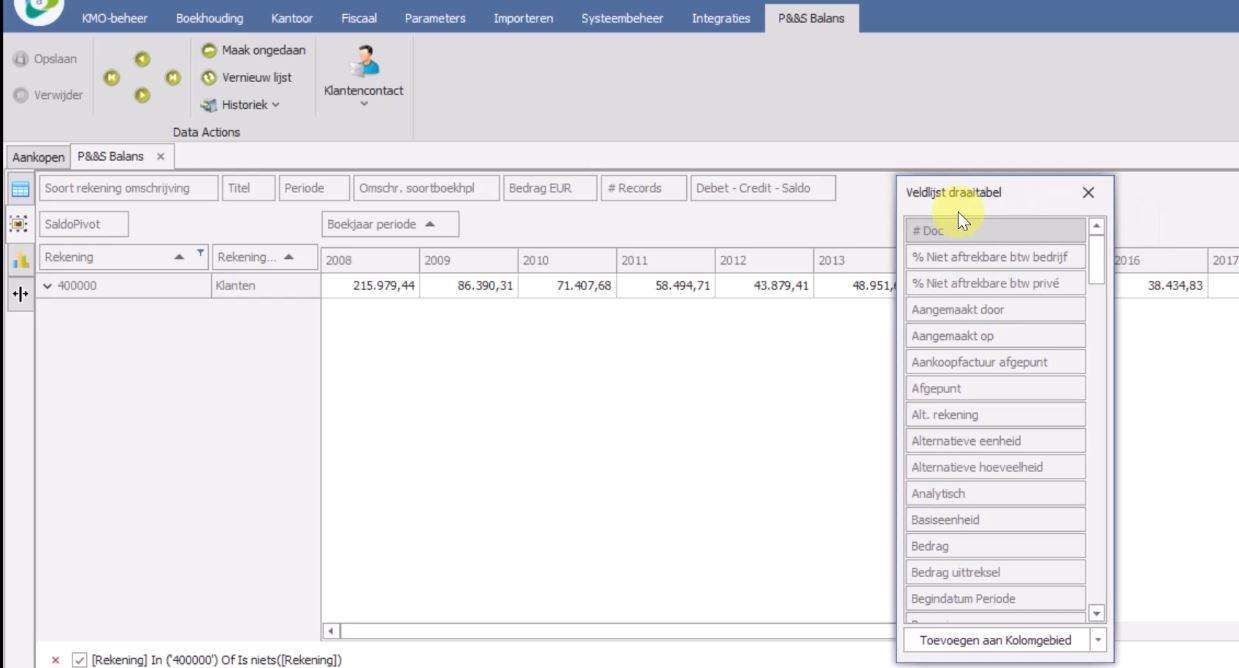Image resolution: width=1239 pixels, height=668 pixels.
Task: Select the chart view sidebar icon
Action: [x=20, y=260]
